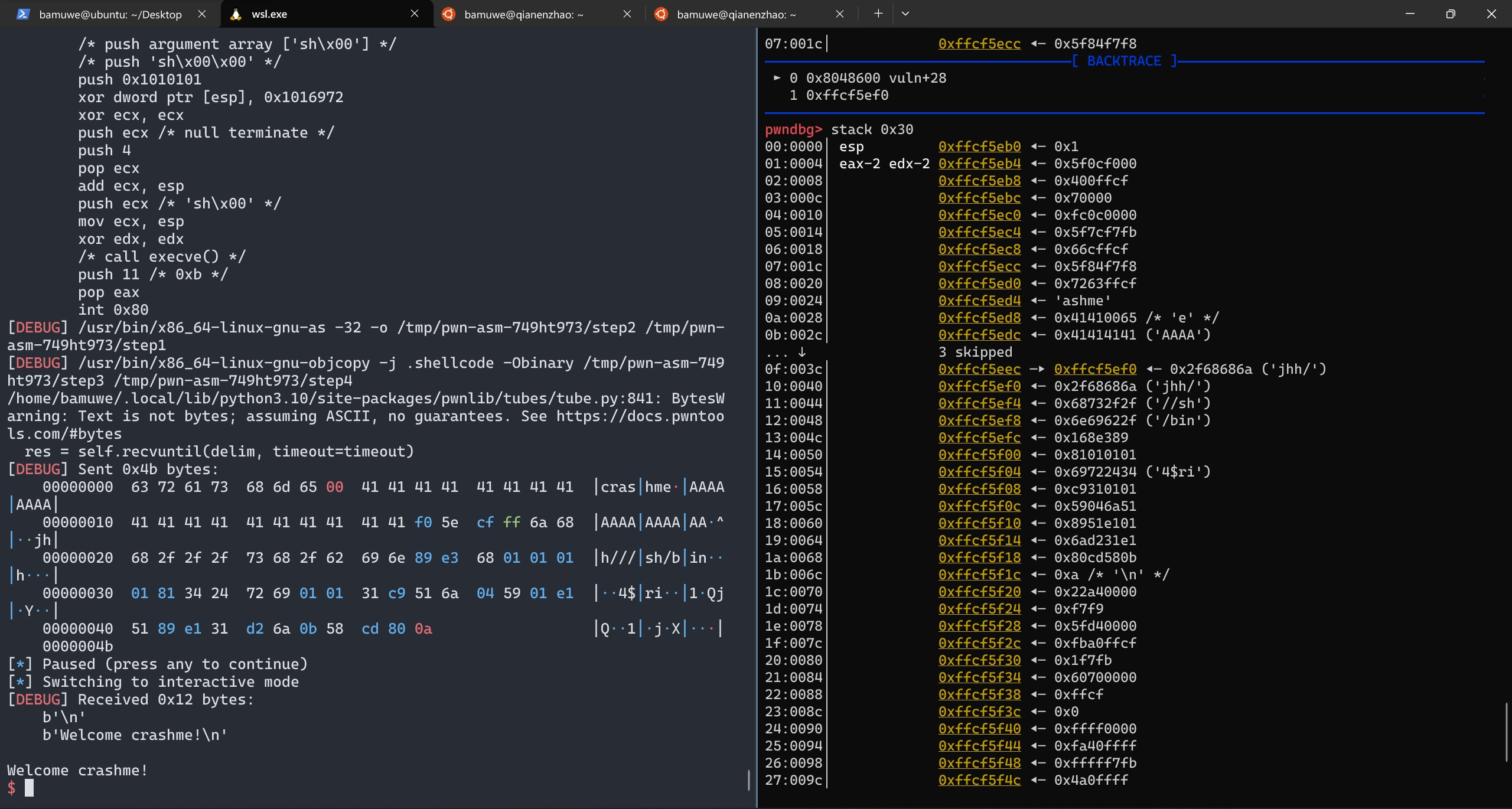
Task: Click Ubuntu icon on fourth tab
Action: (x=661, y=14)
